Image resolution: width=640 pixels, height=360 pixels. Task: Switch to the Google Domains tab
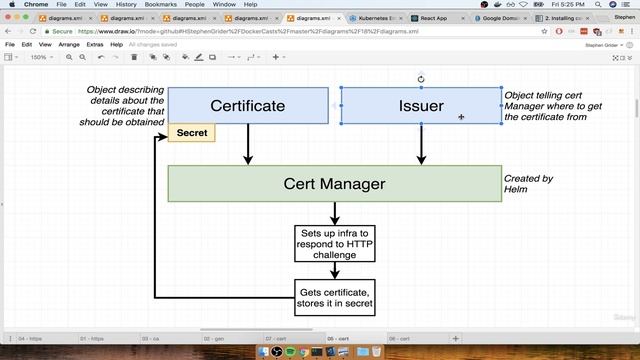point(499,18)
